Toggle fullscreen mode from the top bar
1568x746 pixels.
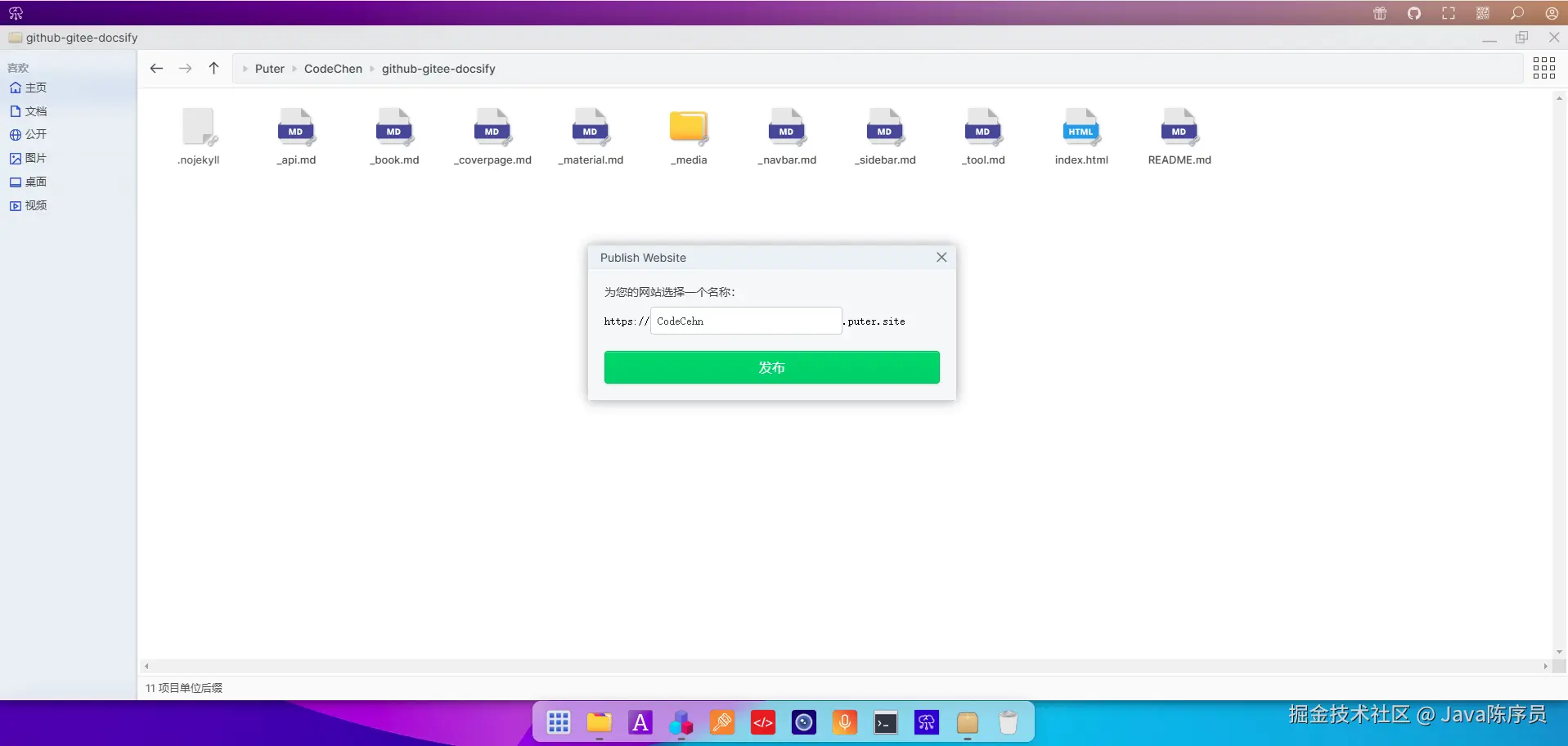[1449, 13]
